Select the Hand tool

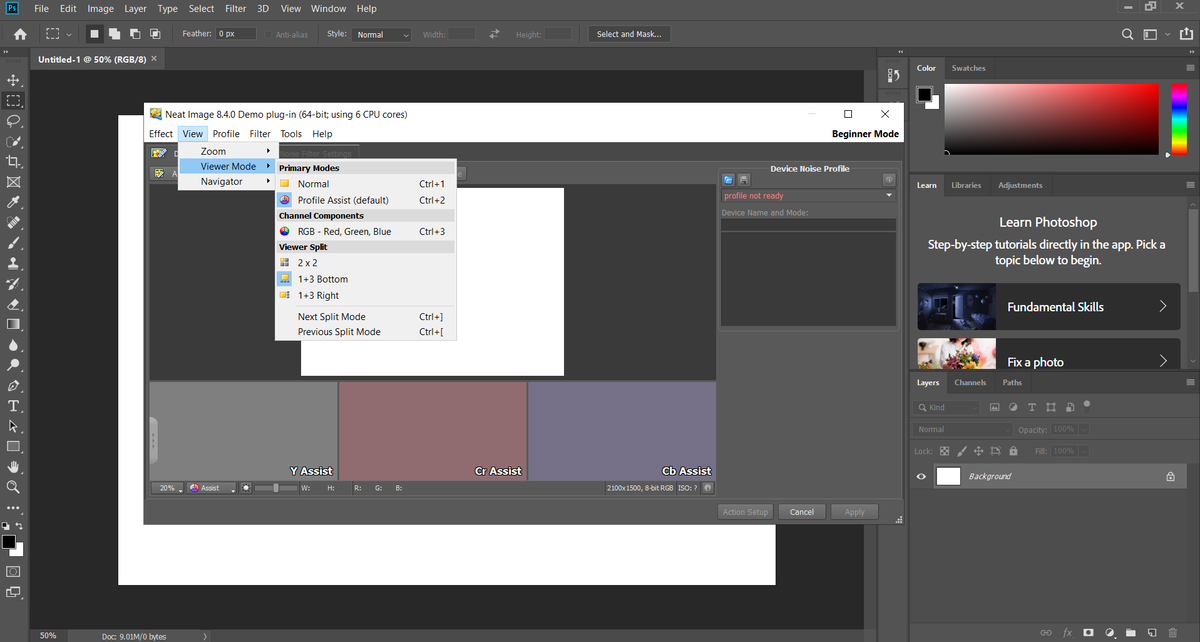pos(14,467)
